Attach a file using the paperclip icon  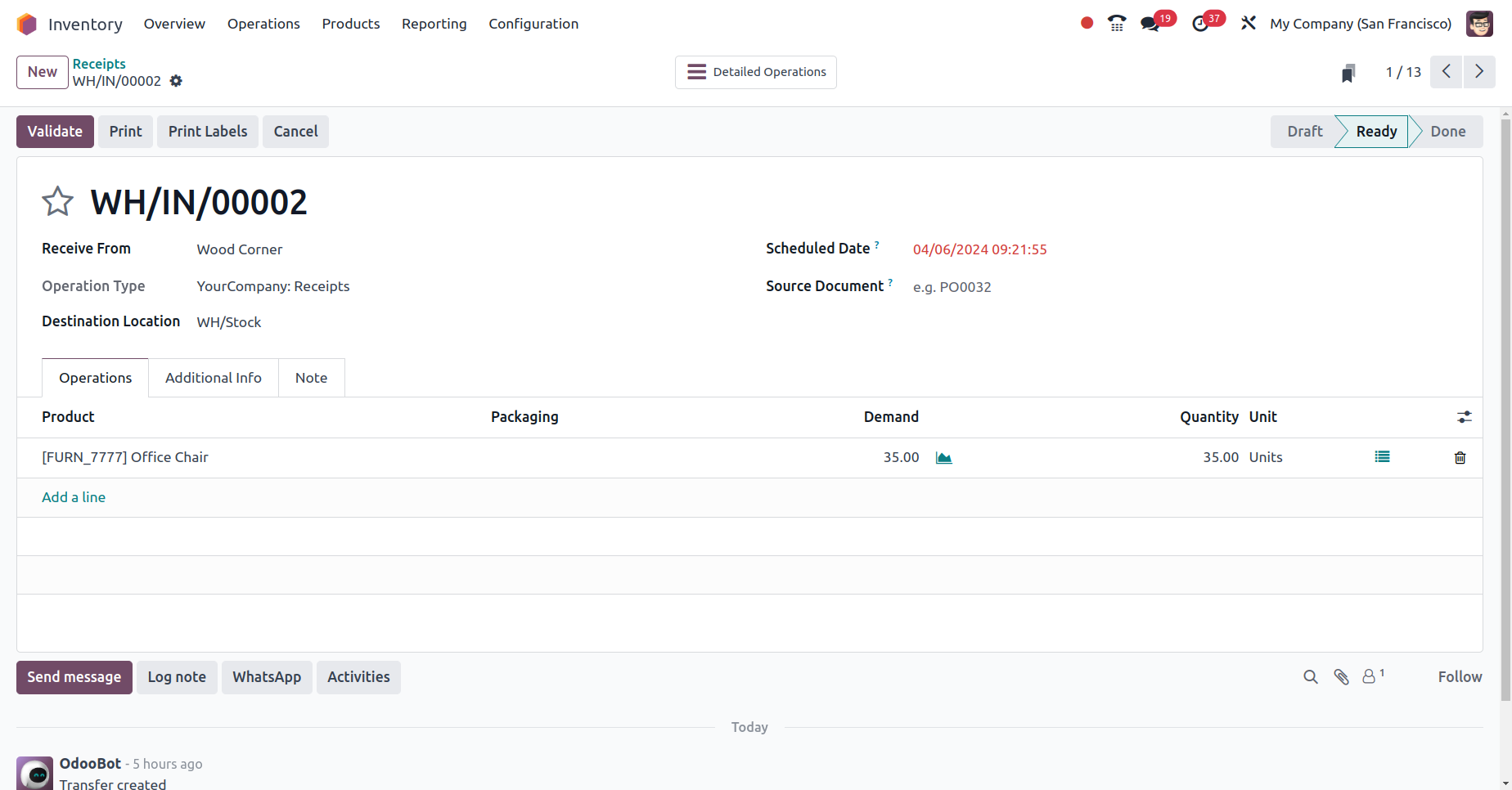(1341, 677)
